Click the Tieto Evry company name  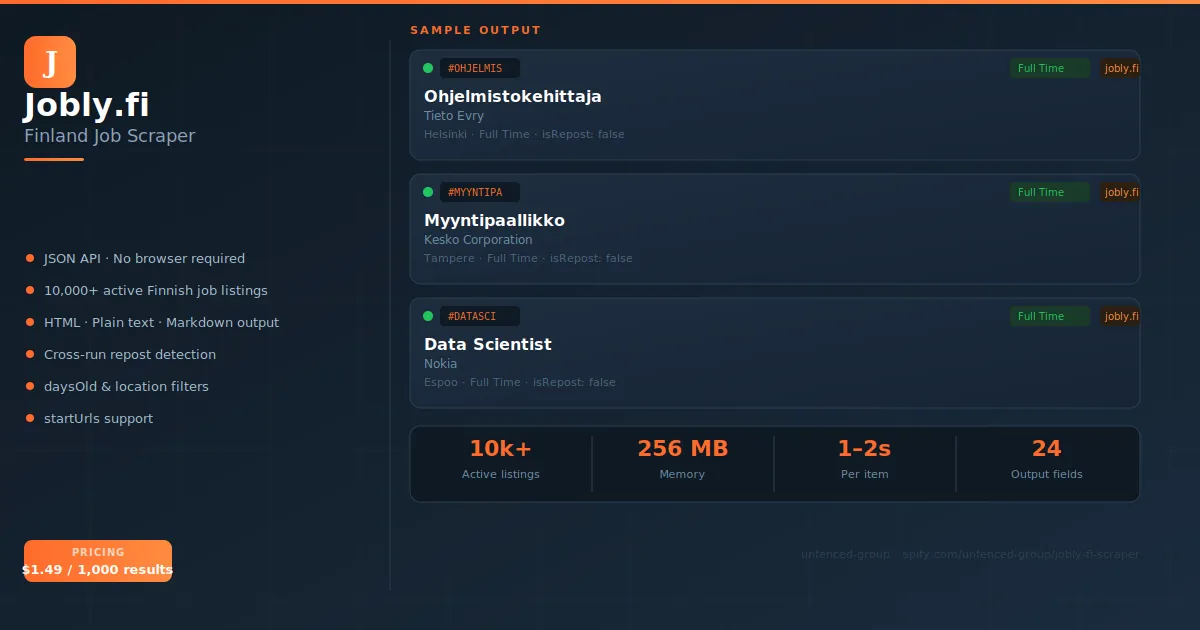tap(454, 116)
